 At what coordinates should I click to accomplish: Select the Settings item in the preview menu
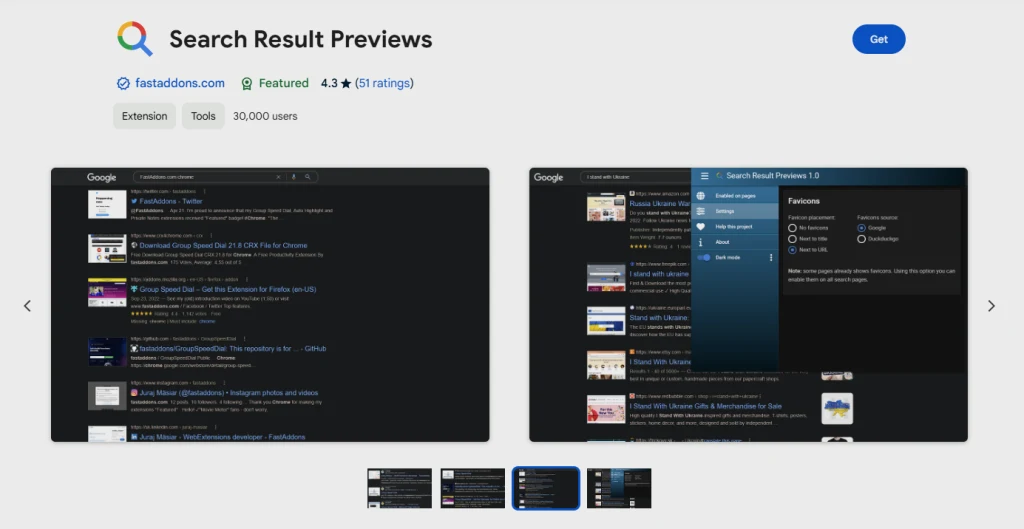(x=725, y=211)
